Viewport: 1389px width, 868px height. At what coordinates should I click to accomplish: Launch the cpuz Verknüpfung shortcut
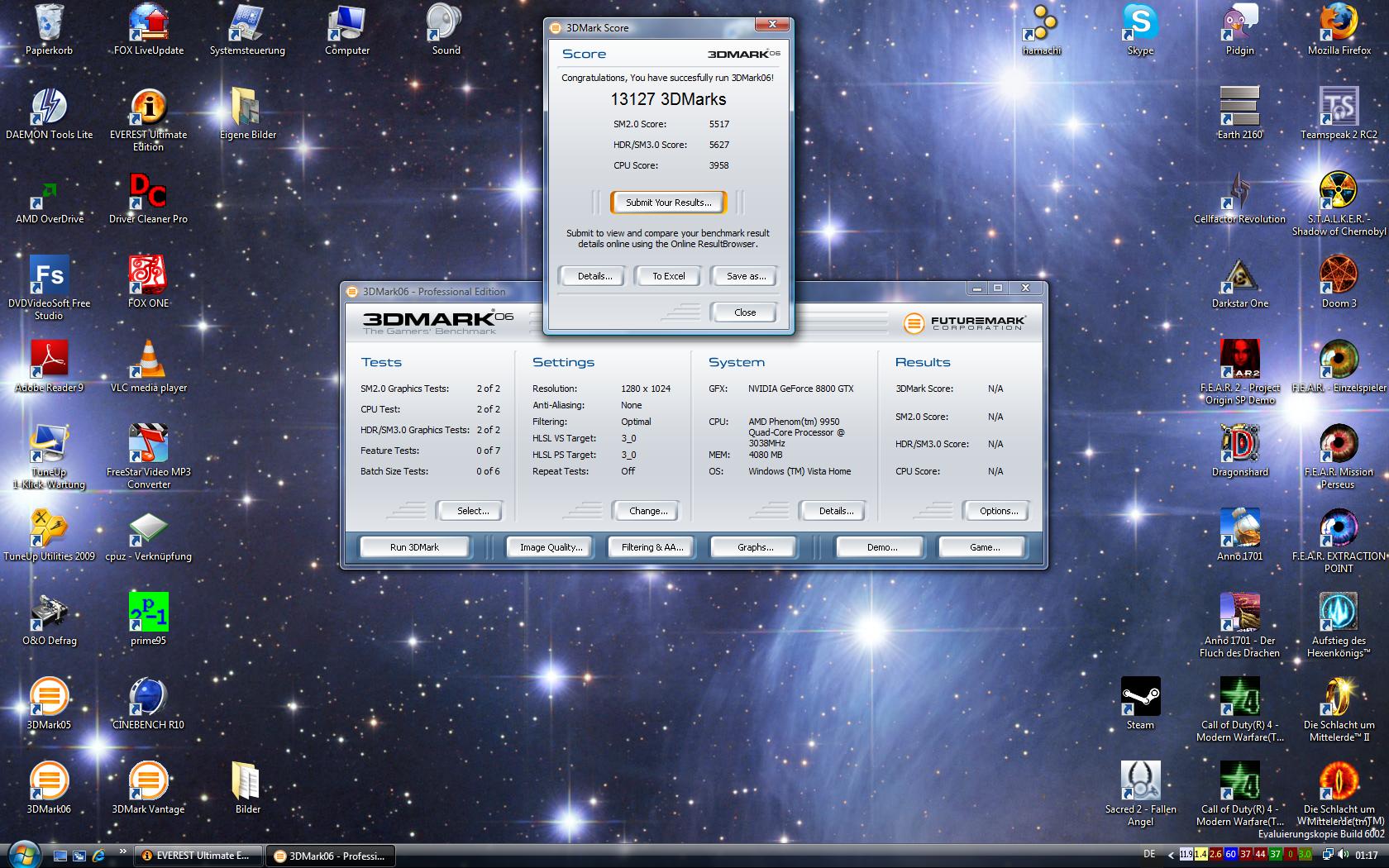point(148,536)
